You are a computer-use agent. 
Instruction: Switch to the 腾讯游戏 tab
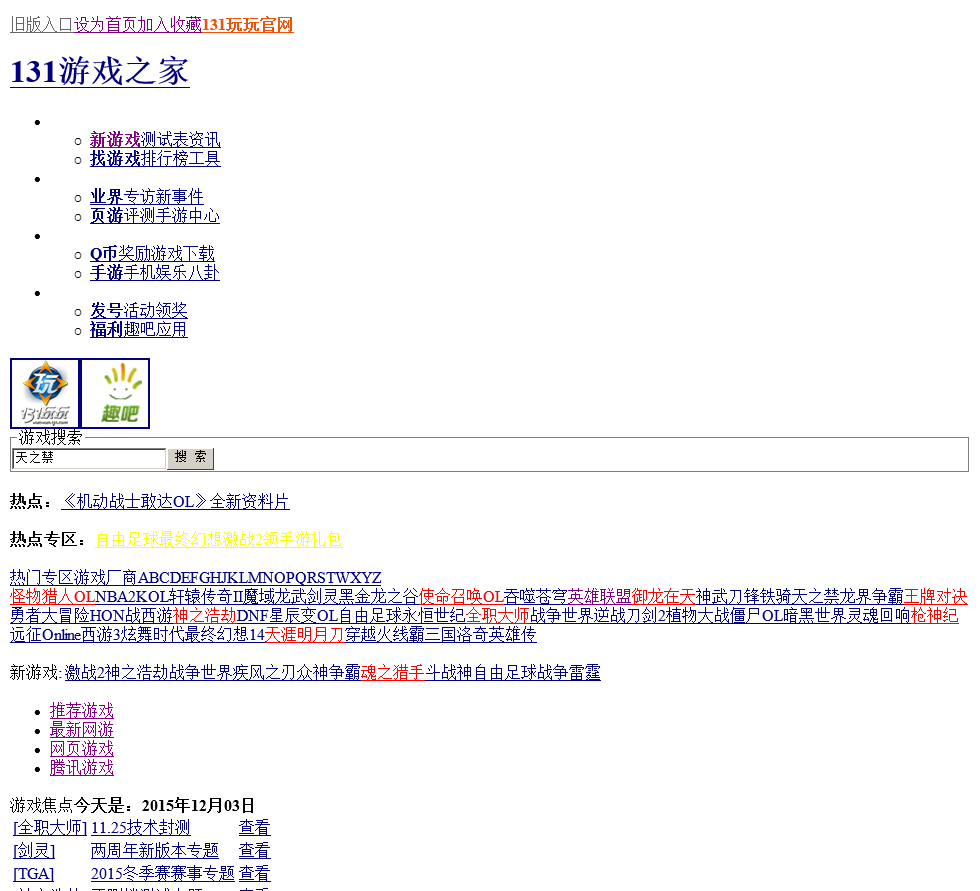(x=82, y=768)
